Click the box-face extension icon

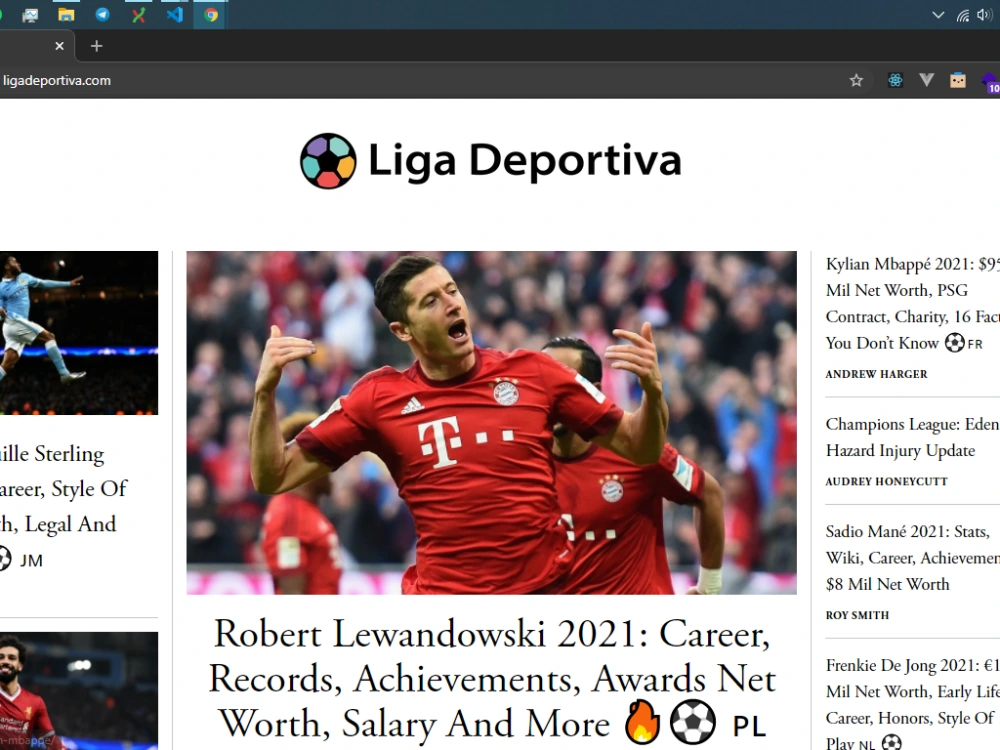(958, 80)
